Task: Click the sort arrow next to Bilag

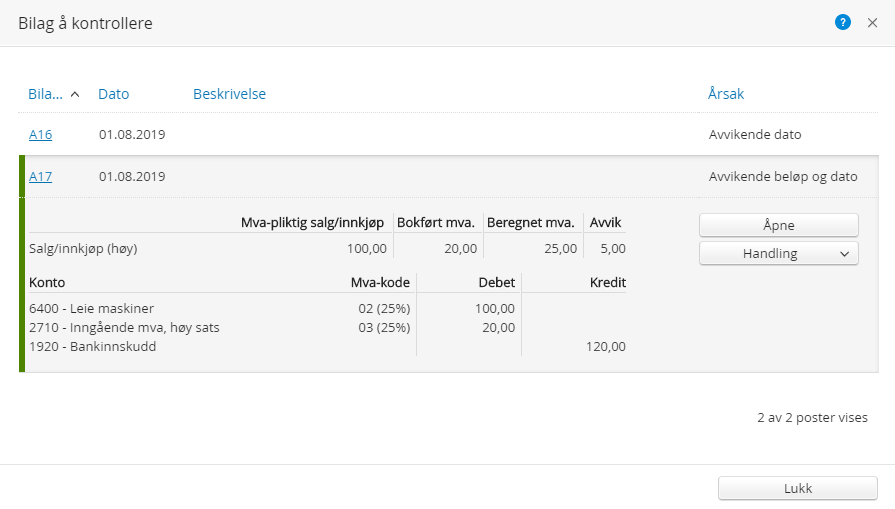Action: point(75,94)
